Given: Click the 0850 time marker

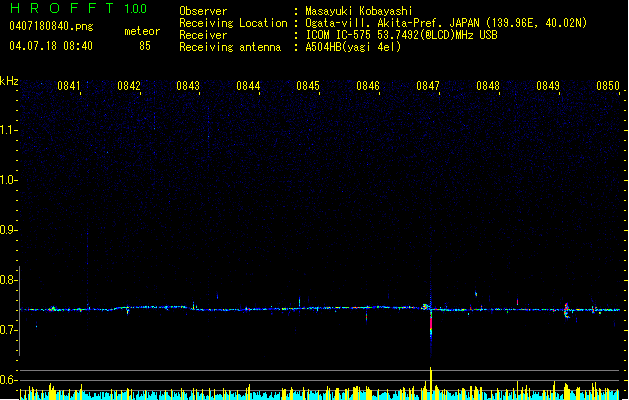Looking at the screenshot, I should coord(608,86).
